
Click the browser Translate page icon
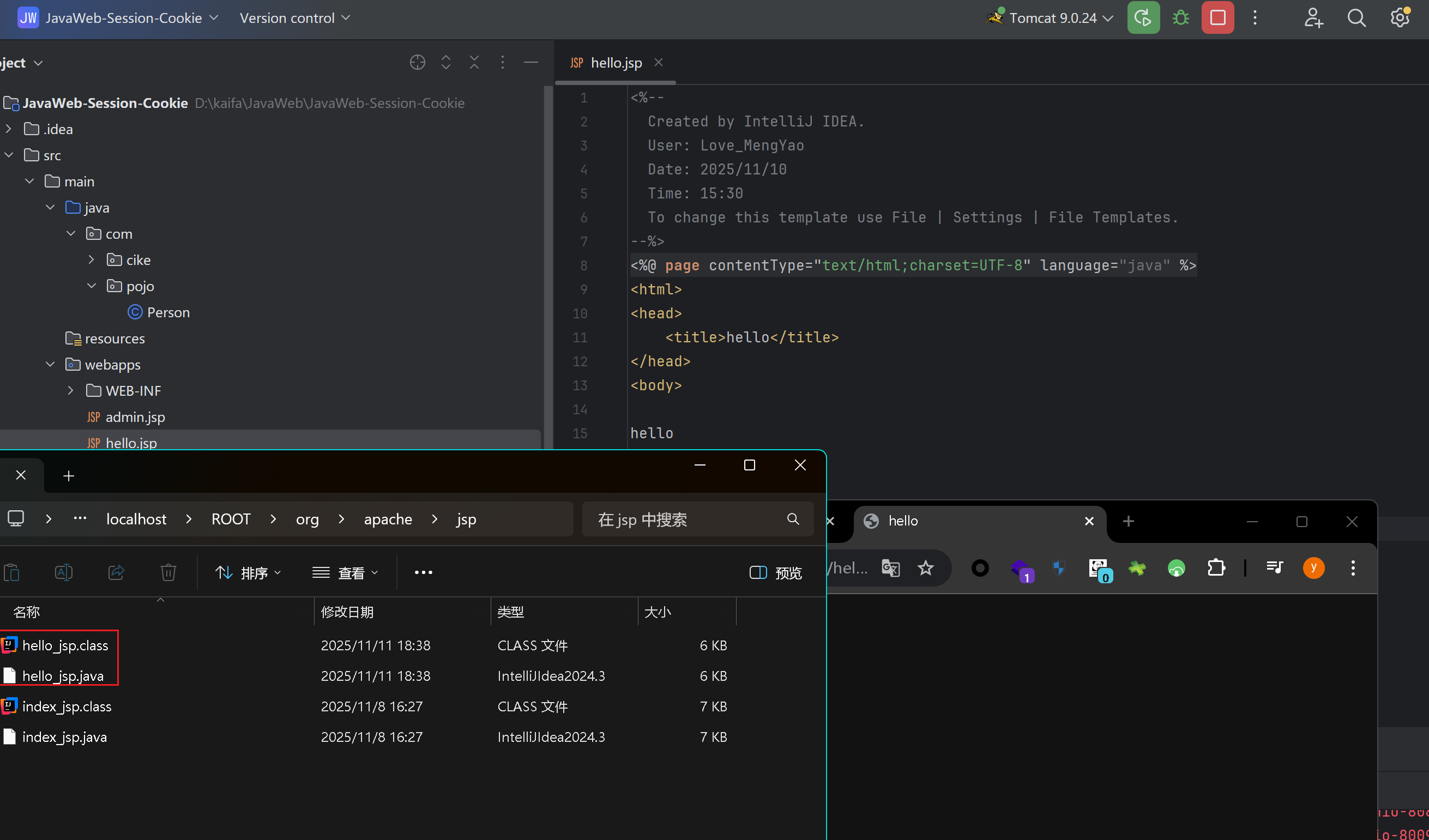click(x=890, y=568)
